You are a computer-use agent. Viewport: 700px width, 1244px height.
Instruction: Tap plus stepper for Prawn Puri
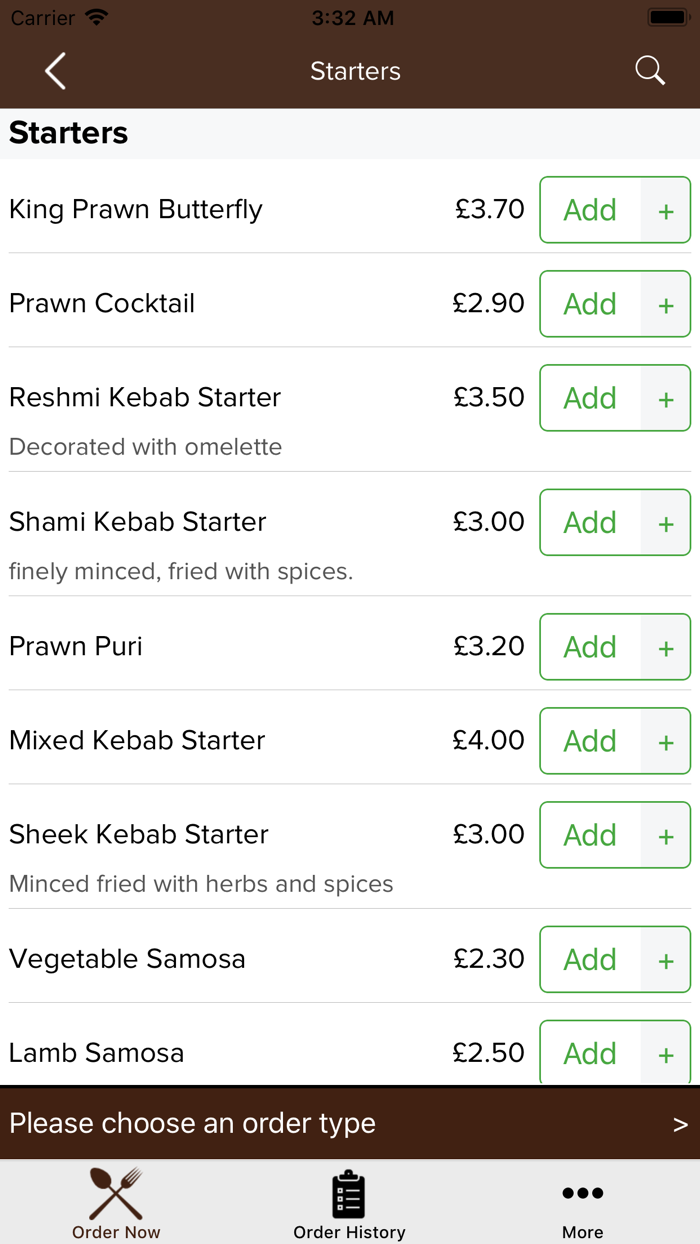coord(666,648)
